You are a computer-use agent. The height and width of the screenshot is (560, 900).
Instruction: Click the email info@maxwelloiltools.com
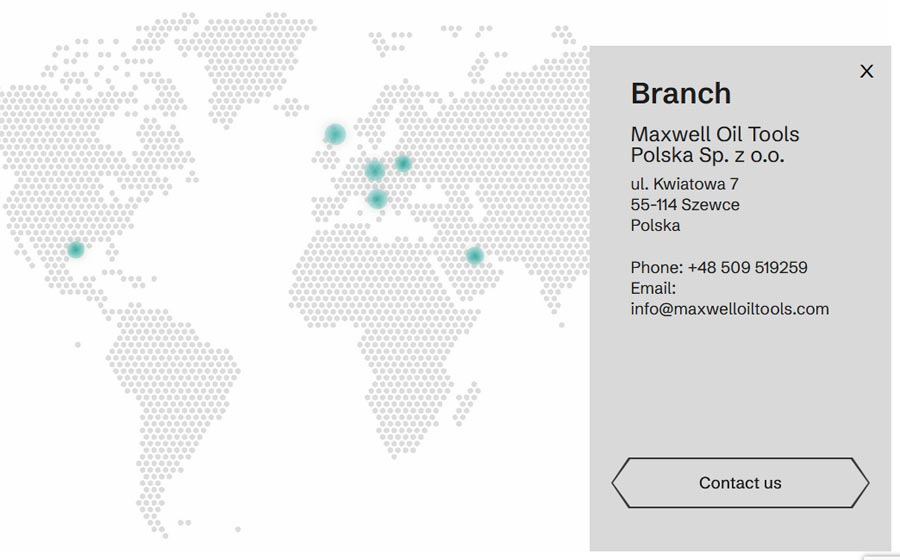[730, 309]
